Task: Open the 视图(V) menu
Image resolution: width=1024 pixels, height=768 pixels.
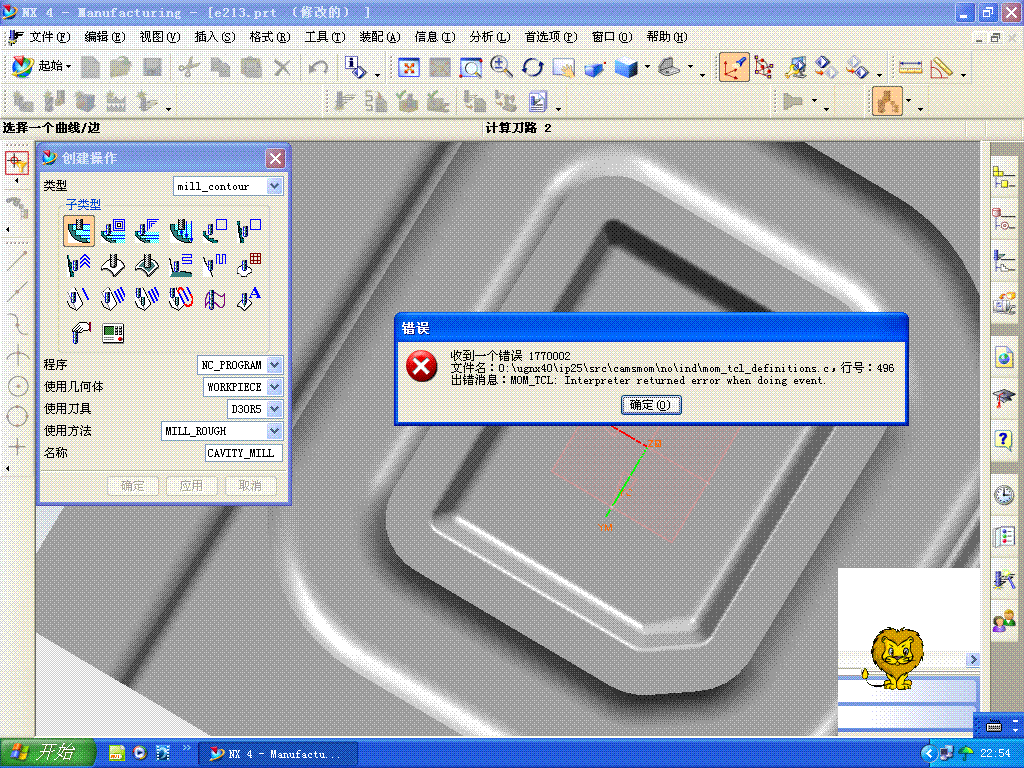Action: [x=159, y=37]
